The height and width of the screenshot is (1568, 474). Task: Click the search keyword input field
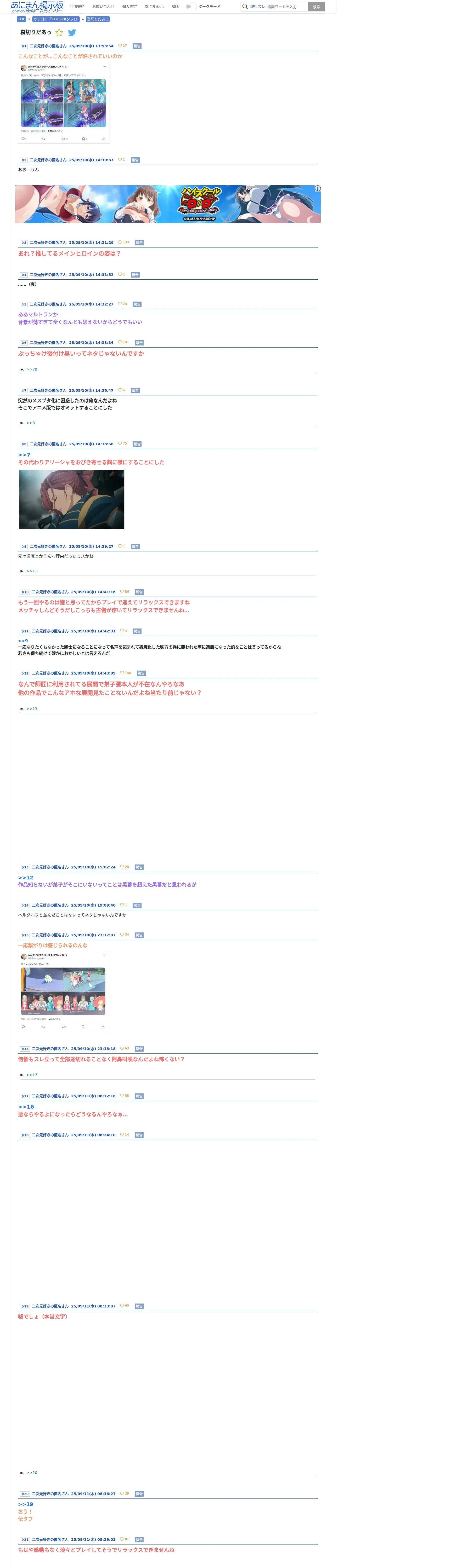(x=286, y=7)
